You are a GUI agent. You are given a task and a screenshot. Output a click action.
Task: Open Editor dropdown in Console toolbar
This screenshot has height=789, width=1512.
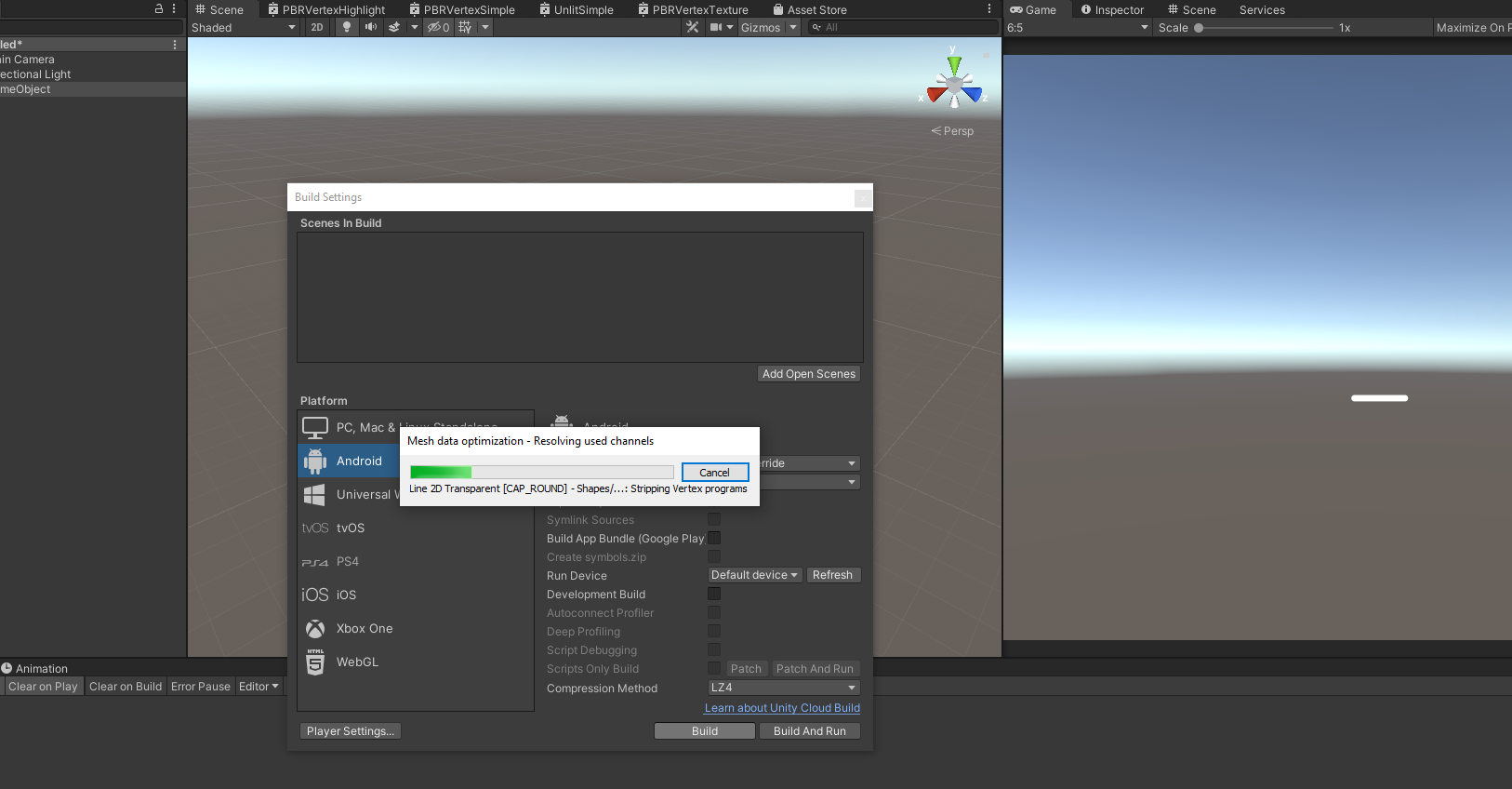pyautogui.click(x=259, y=687)
